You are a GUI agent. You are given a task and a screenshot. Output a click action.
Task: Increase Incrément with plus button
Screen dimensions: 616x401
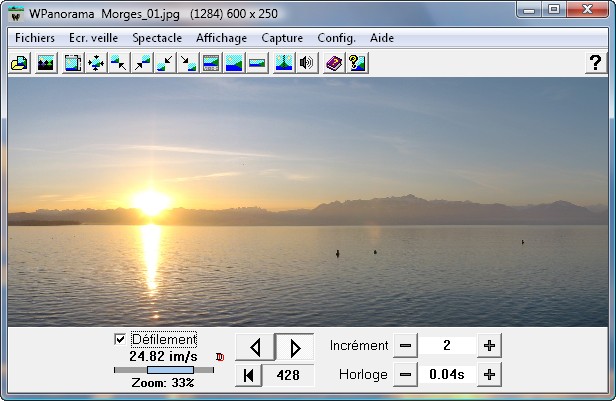click(489, 346)
